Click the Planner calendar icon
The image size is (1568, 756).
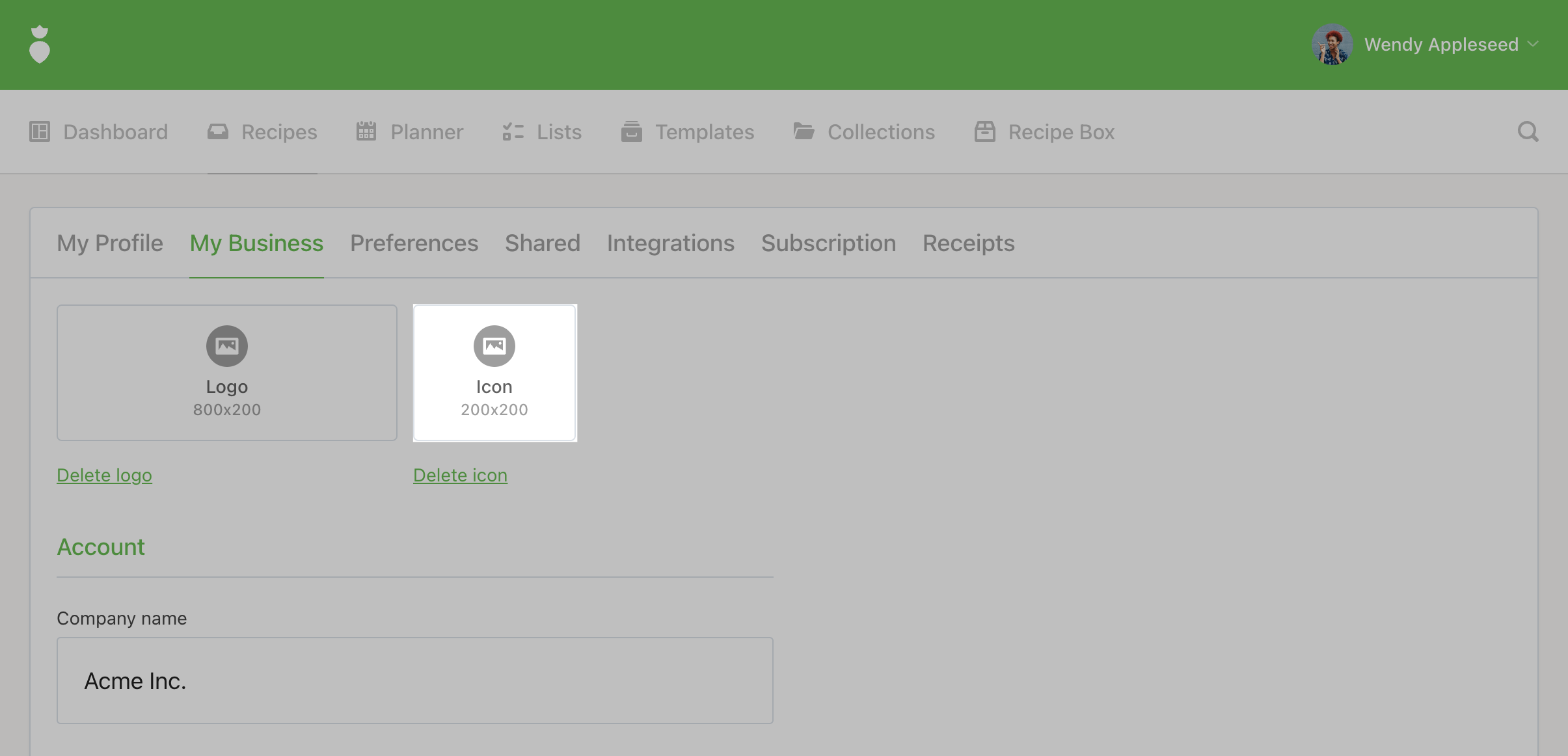[x=366, y=131]
